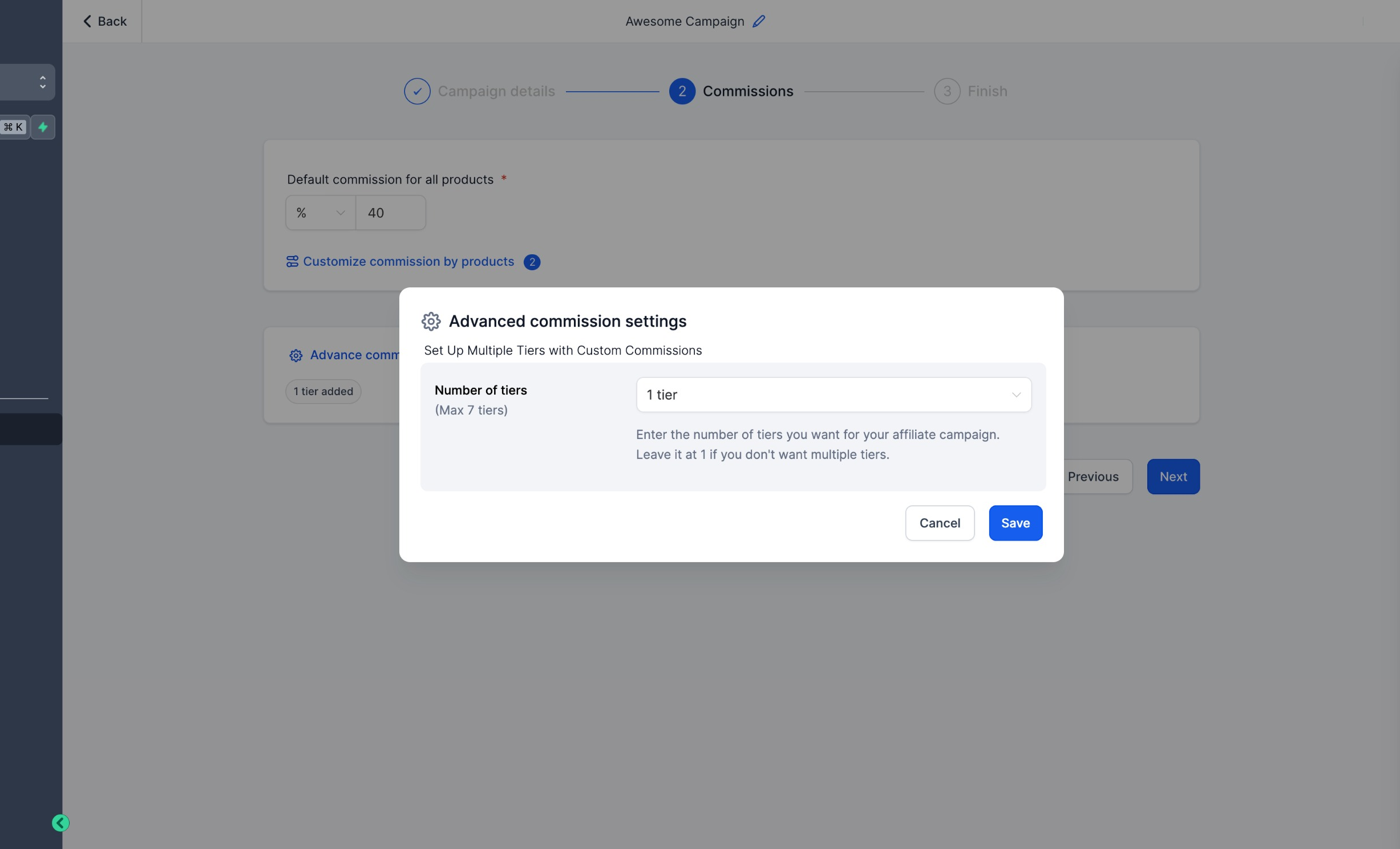Click the '(Max 7 tiers)' hint text
The width and height of the screenshot is (1400, 849).
tap(471, 410)
